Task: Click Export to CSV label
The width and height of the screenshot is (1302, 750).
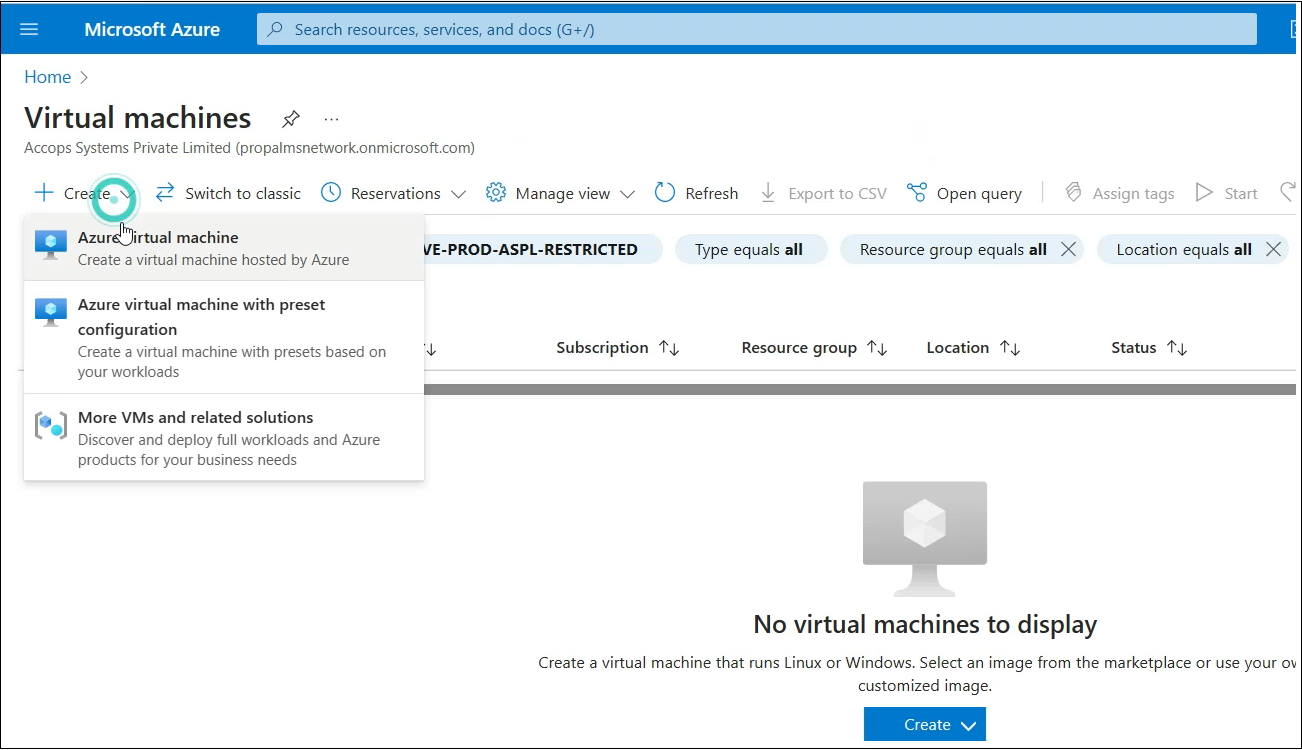Action: pyautogui.click(x=837, y=193)
